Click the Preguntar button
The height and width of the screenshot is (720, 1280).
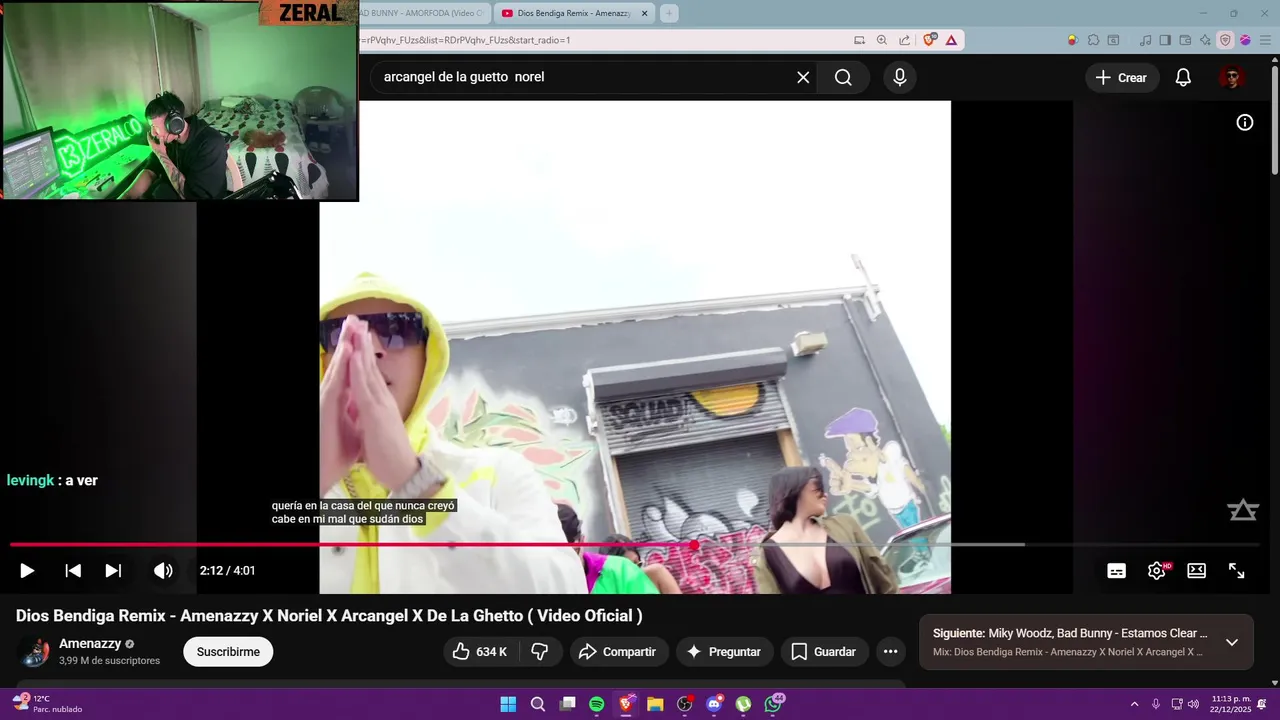[724, 652]
